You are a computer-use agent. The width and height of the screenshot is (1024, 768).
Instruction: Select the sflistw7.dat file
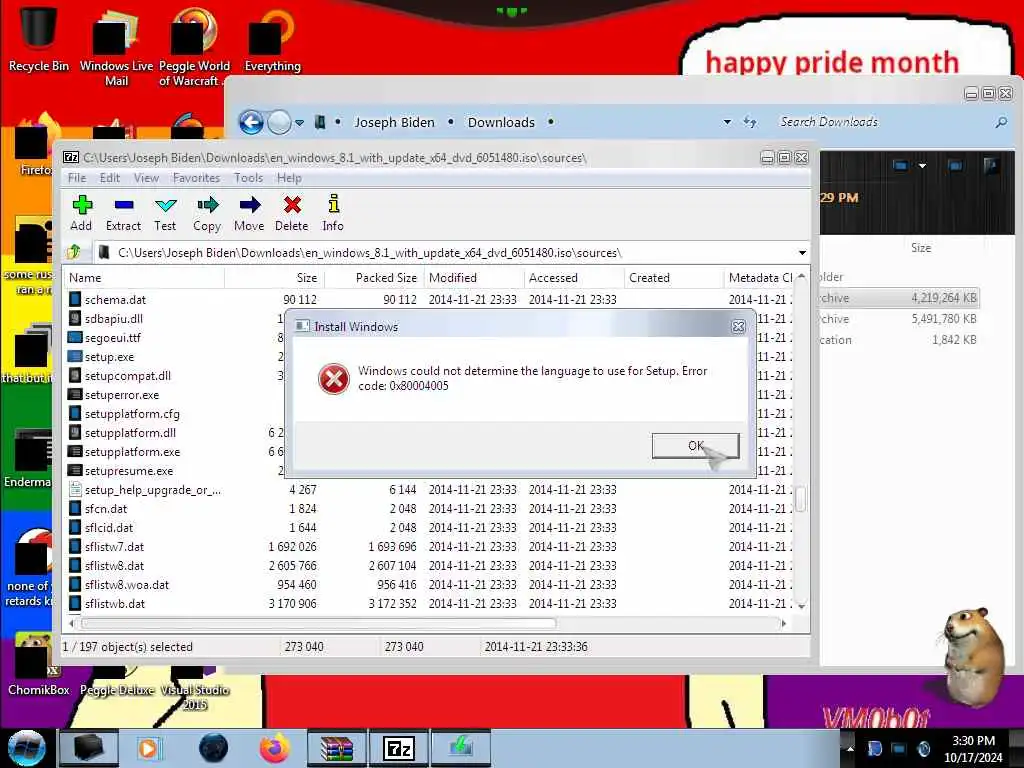(114, 547)
